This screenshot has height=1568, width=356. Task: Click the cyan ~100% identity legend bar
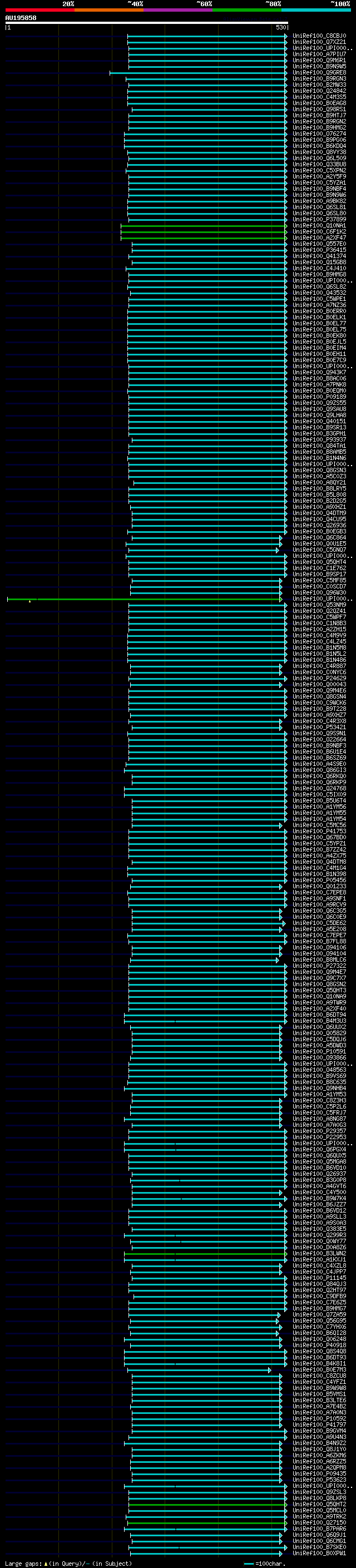[x=316, y=10]
